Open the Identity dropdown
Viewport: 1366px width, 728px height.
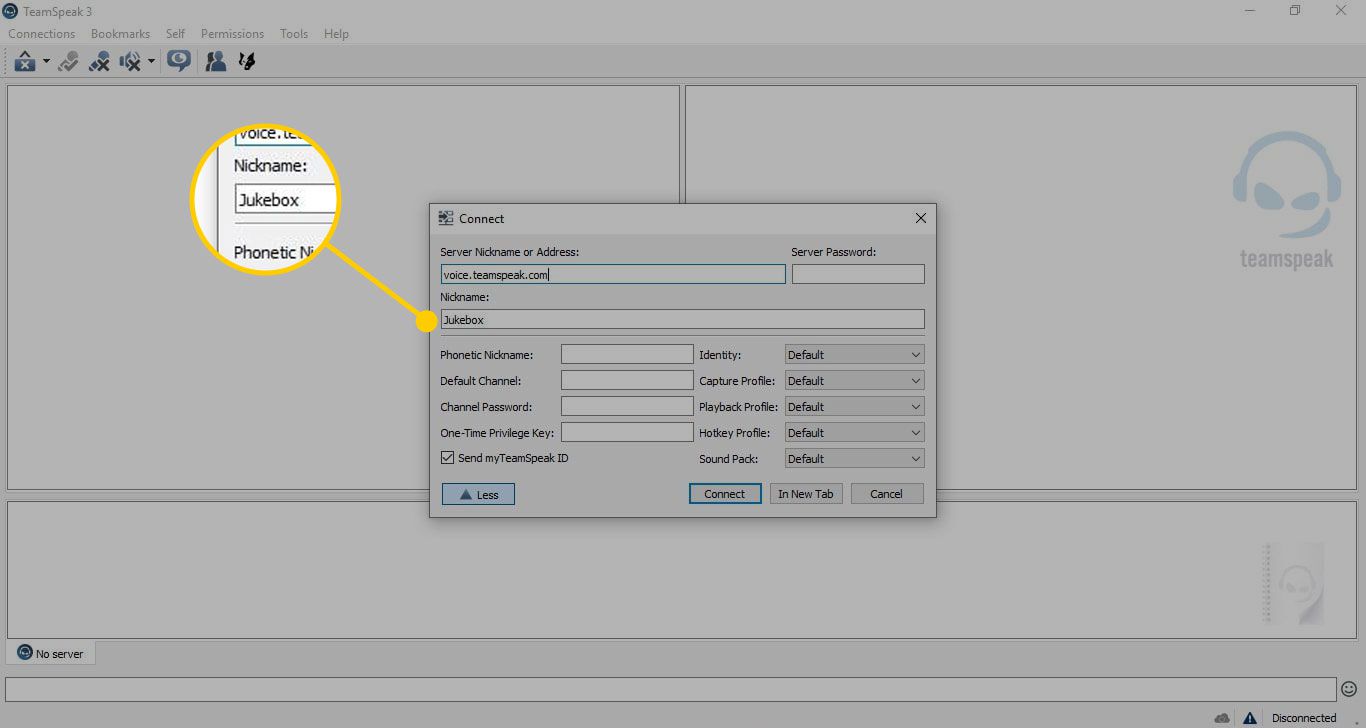pyautogui.click(x=854, y=354)
